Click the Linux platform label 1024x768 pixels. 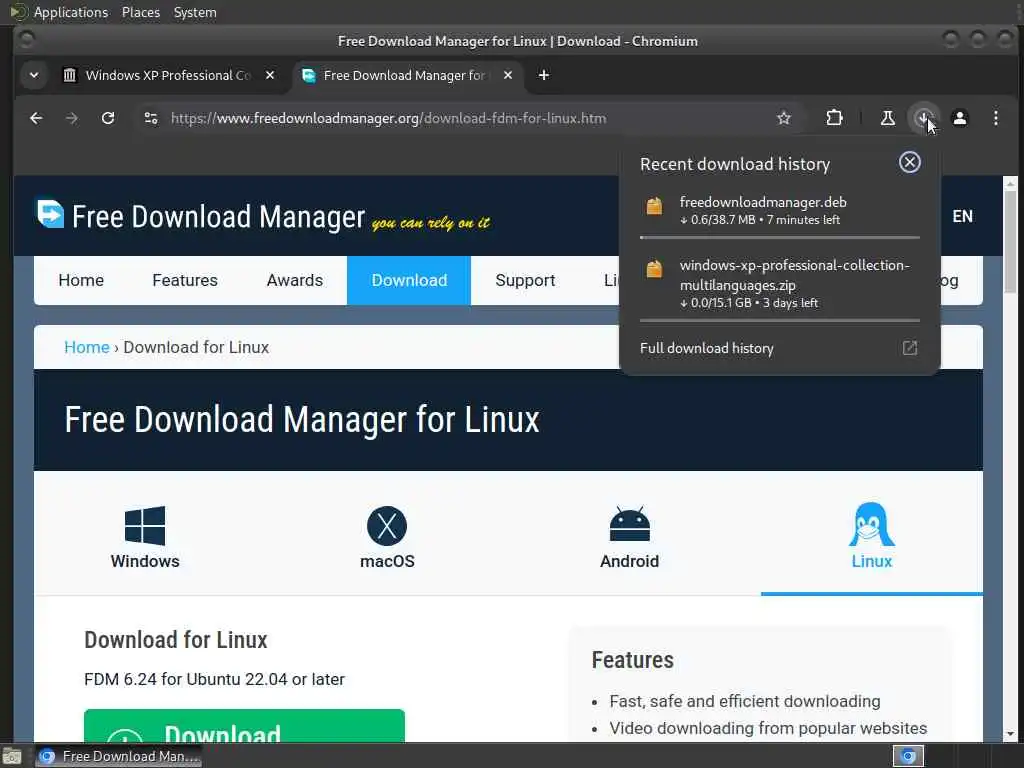872,561
